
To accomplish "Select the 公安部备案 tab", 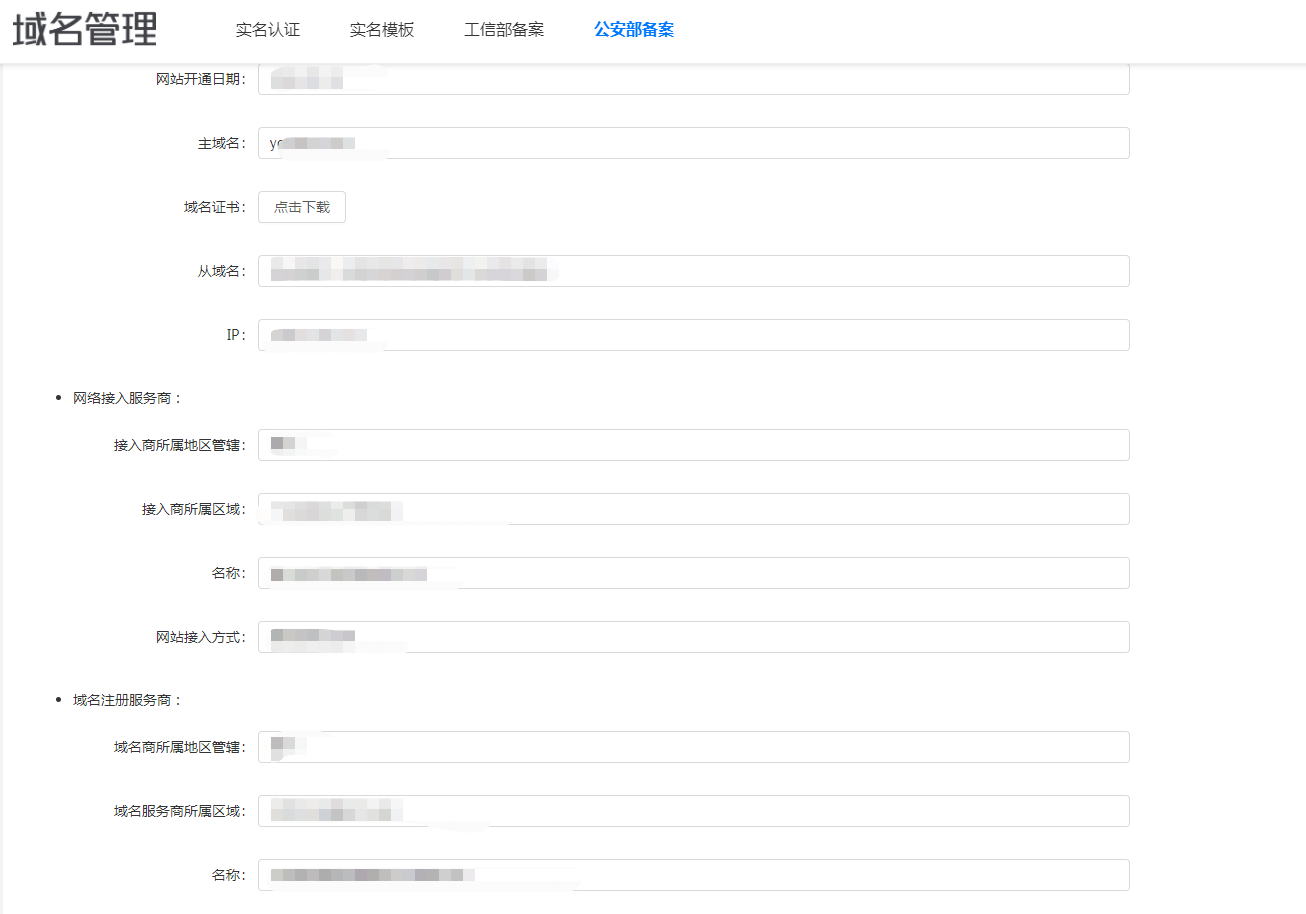I will [x=634, y=30].
